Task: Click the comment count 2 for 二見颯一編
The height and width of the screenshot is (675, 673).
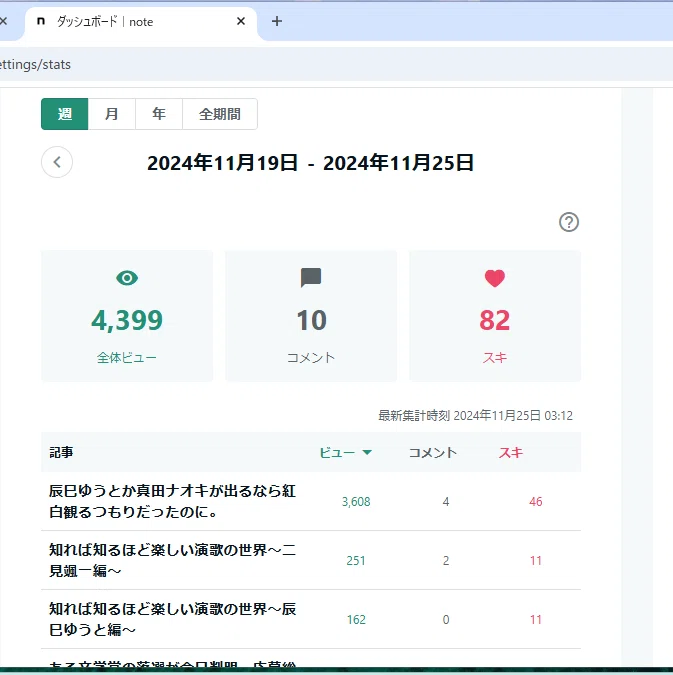Action: 446,561
